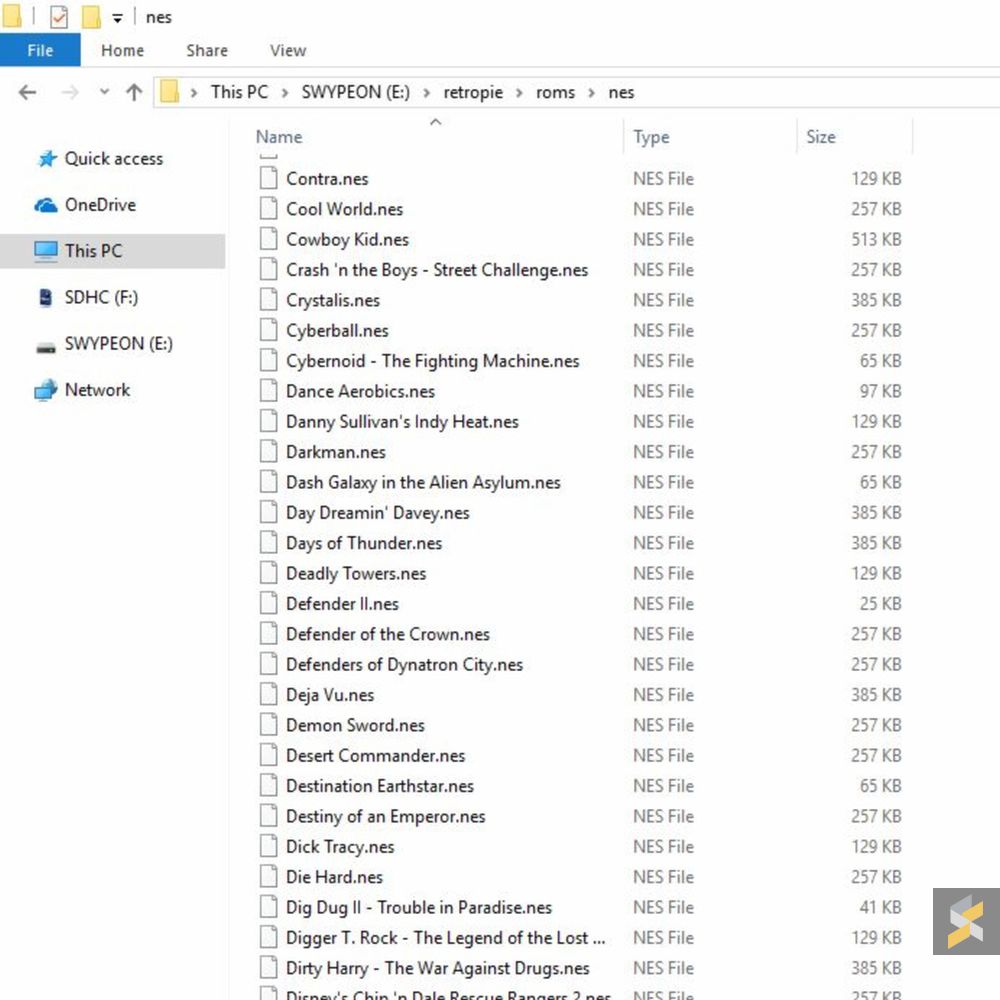
Task: Click the file icon of Die Hard.nes
Action: click(x=268, y=876)
